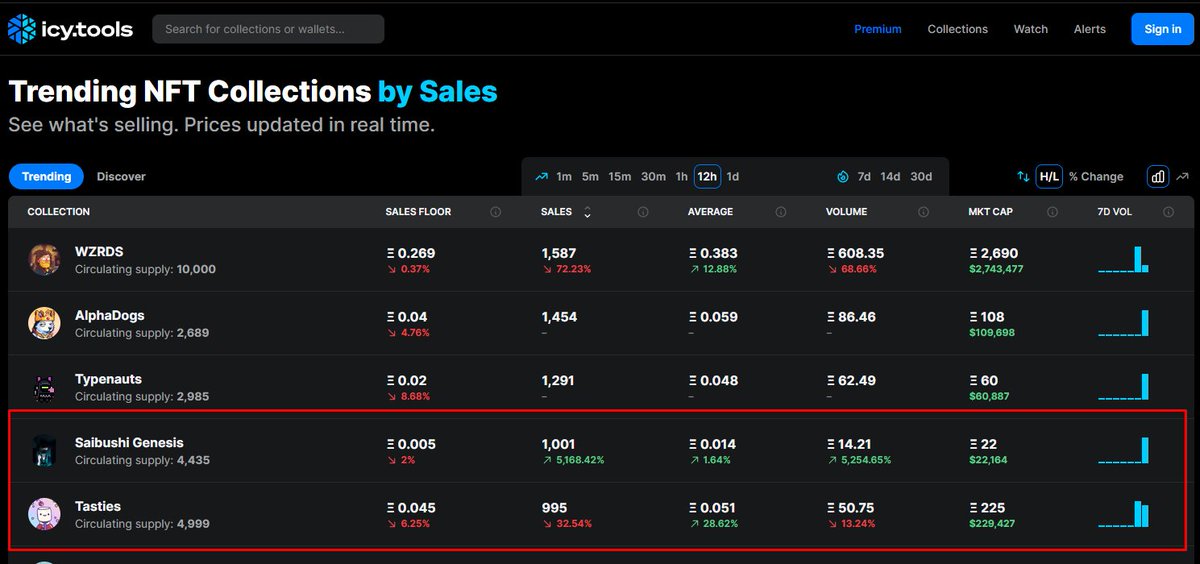Select the 12h time range
Screen dimensions: 1200x564
707,177
